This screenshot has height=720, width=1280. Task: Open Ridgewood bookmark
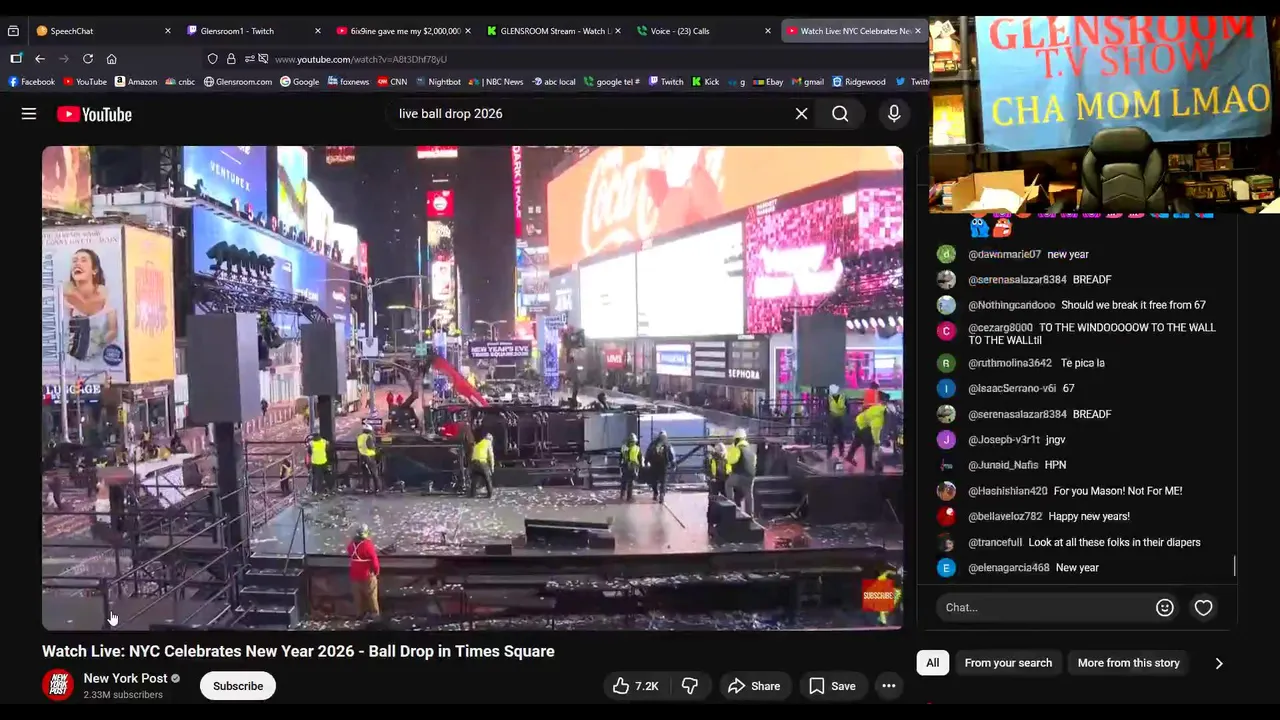859,82
